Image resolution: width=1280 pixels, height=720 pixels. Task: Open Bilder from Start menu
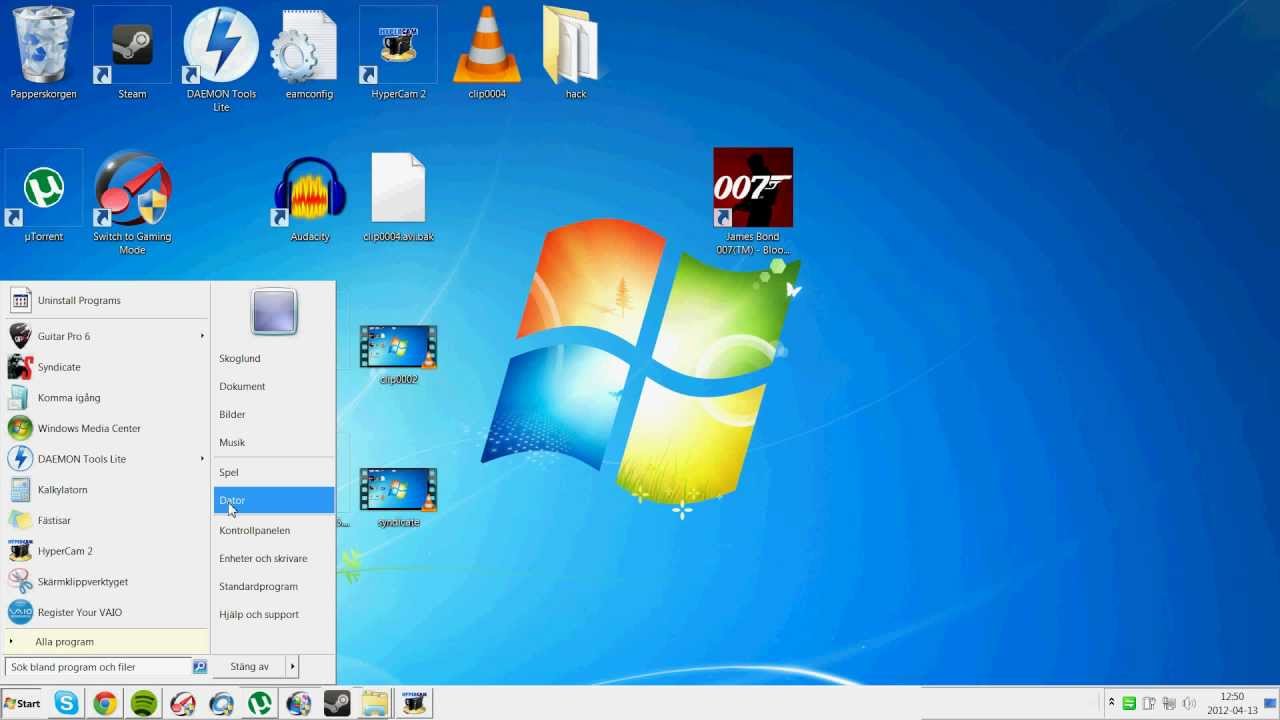[274, 414]
